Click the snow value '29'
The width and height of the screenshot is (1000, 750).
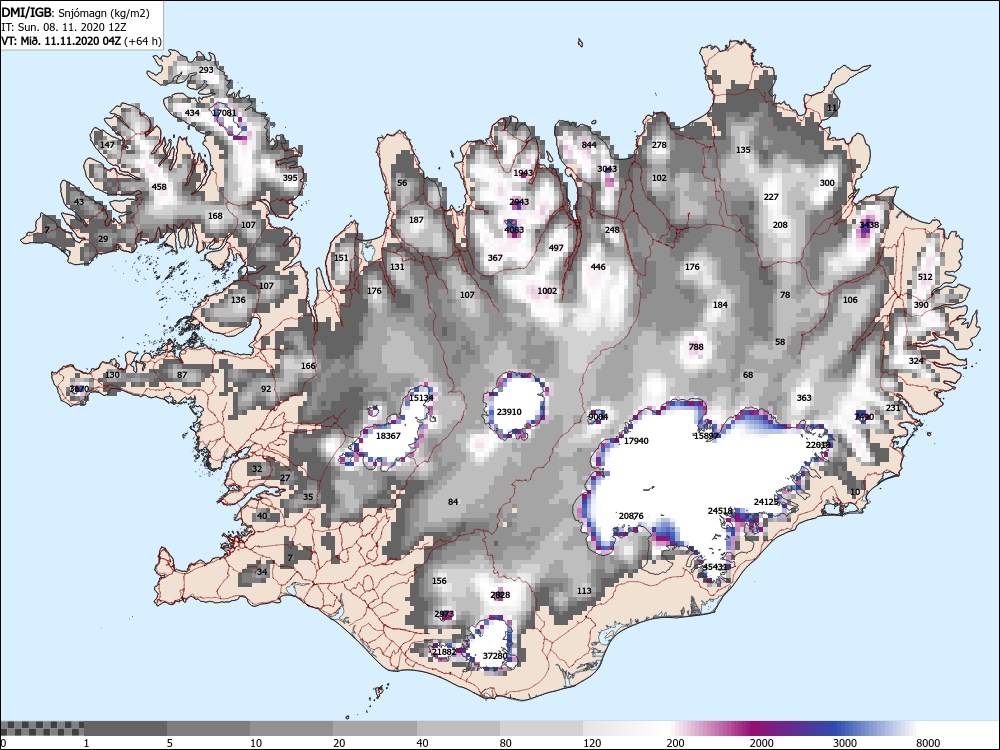(103, 239)
